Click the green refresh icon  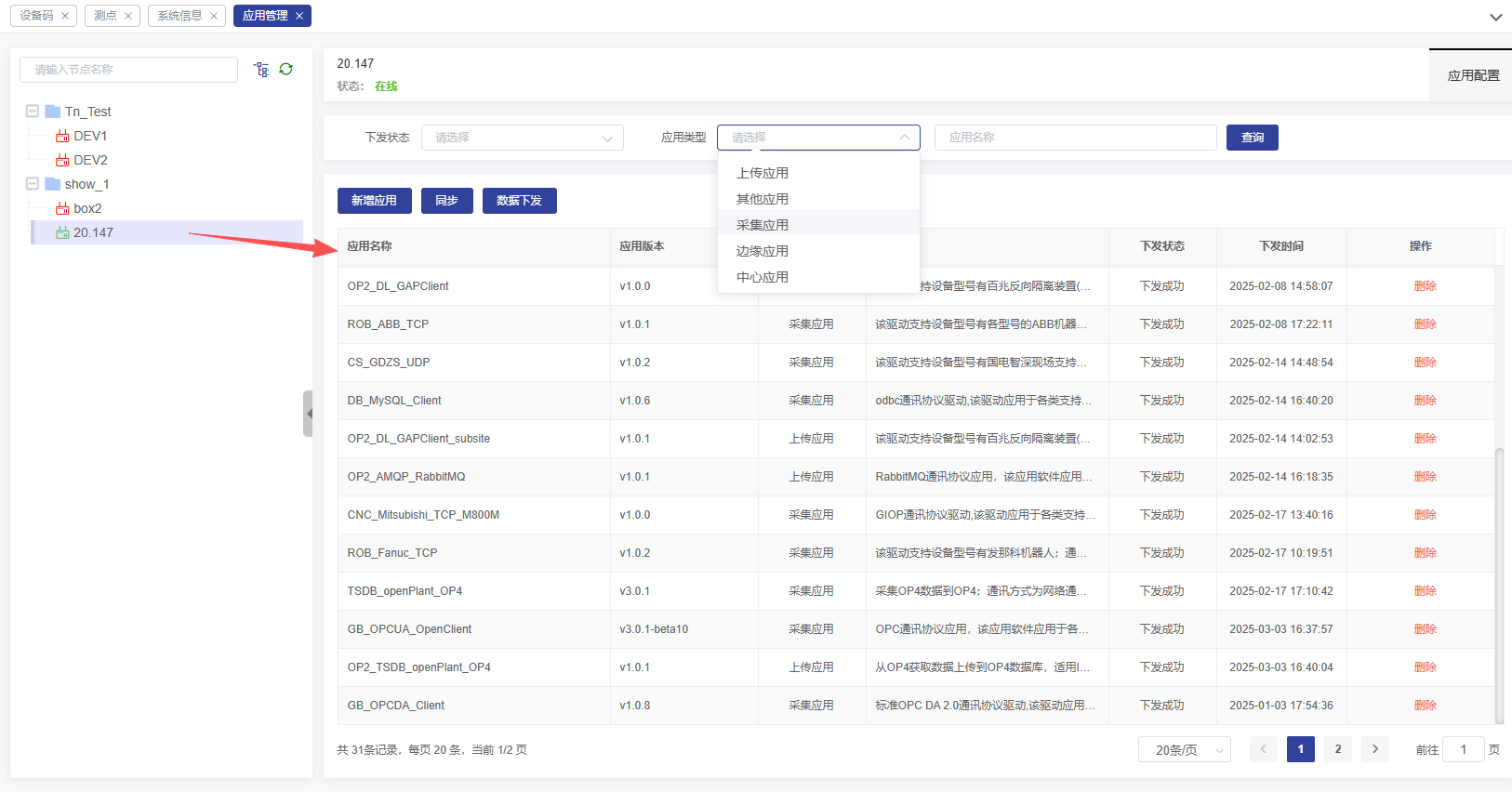[286, 70]
